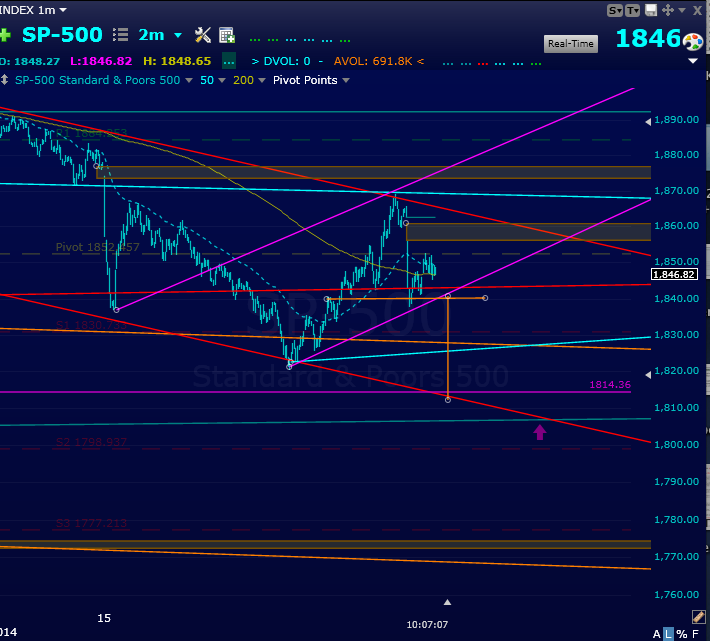This screenshot has height=641, width=710.
Task: Toggle A auto scale mode
Action: pos(656,634)
